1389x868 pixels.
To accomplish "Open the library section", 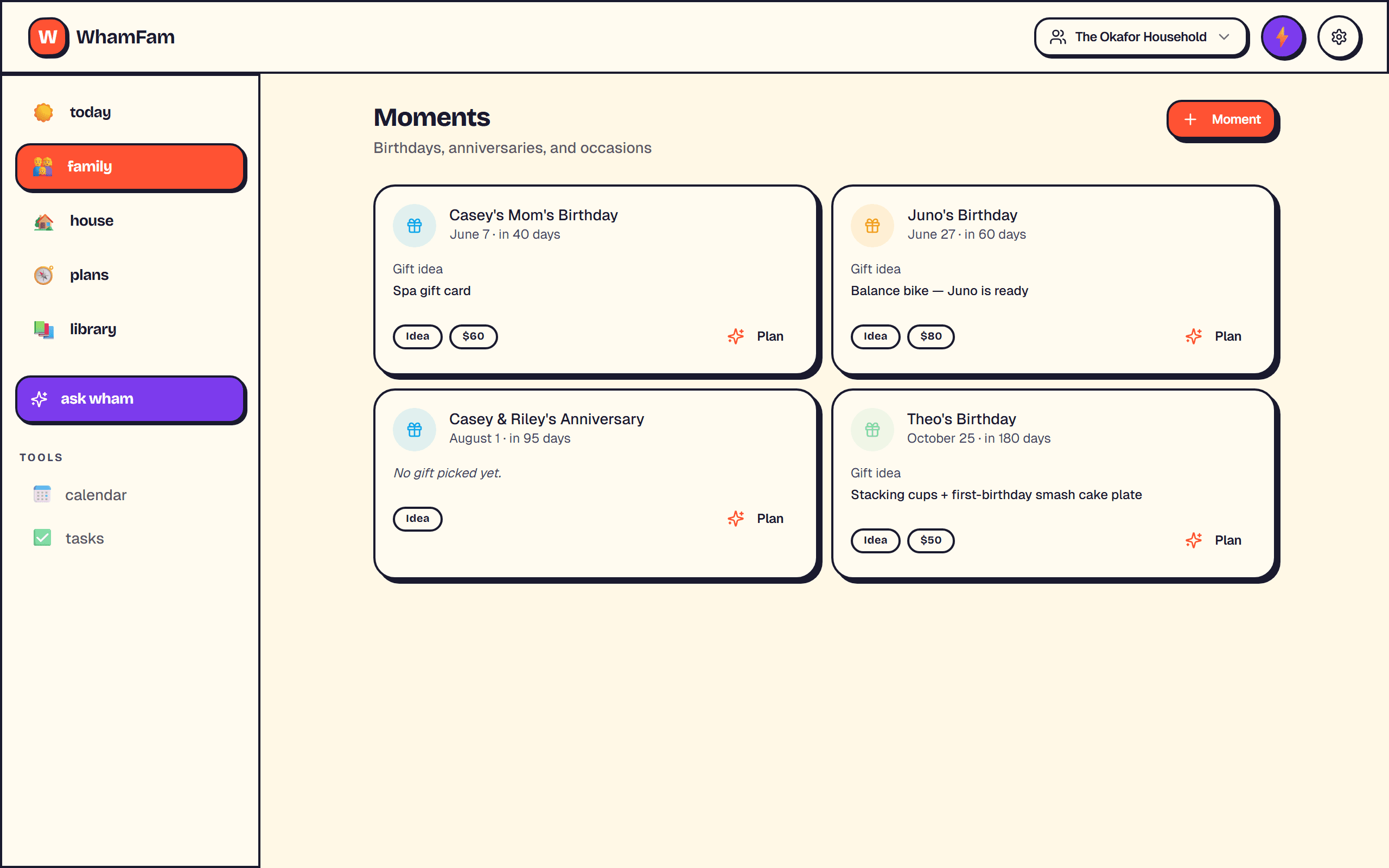I will [x=131, y=329].
